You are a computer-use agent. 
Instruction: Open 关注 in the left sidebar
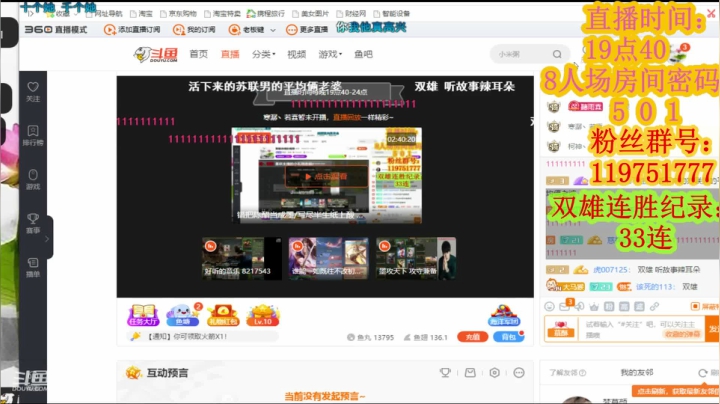[x=33, y=92]
